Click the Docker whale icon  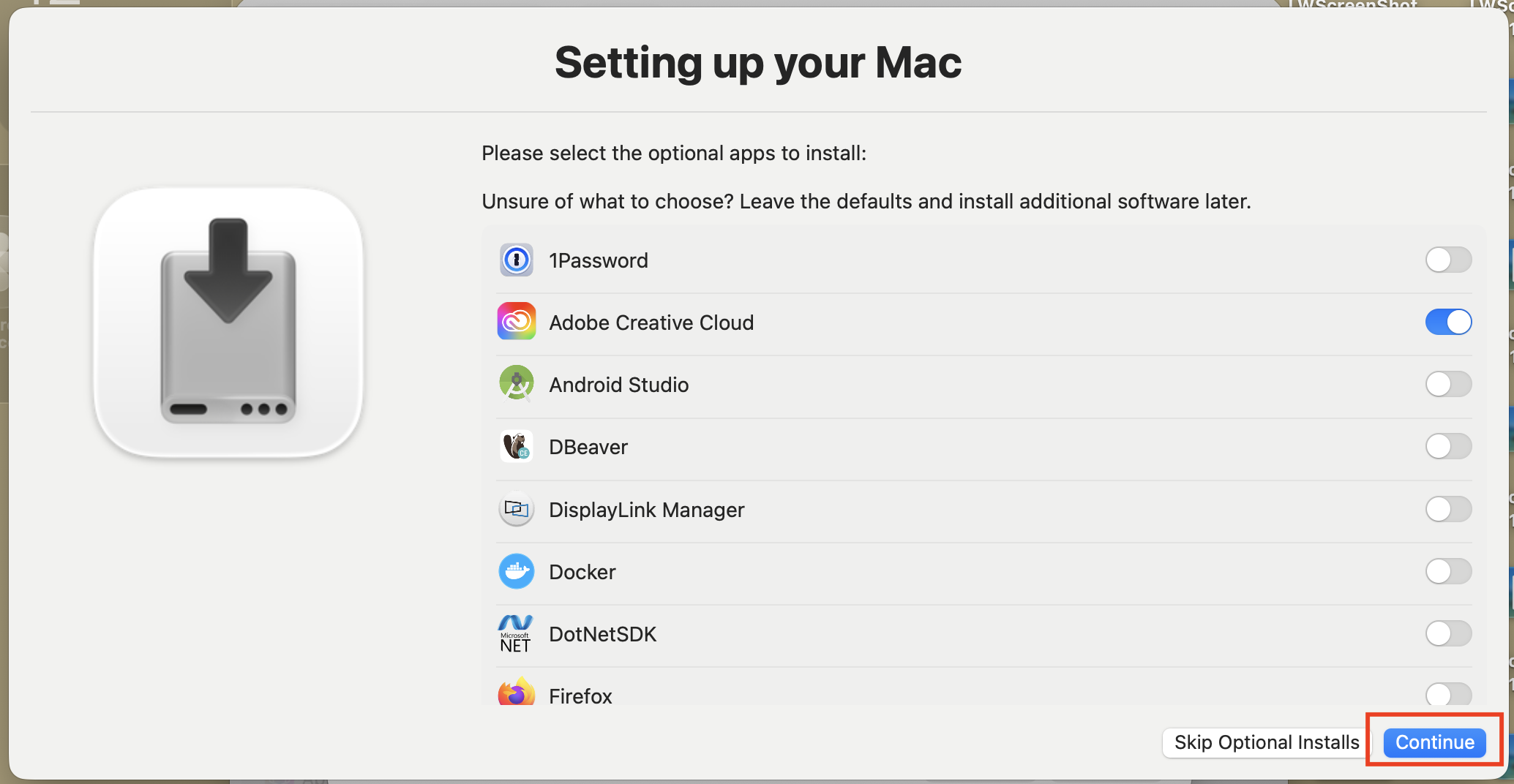pyautogui.click(x=516, y=571)
